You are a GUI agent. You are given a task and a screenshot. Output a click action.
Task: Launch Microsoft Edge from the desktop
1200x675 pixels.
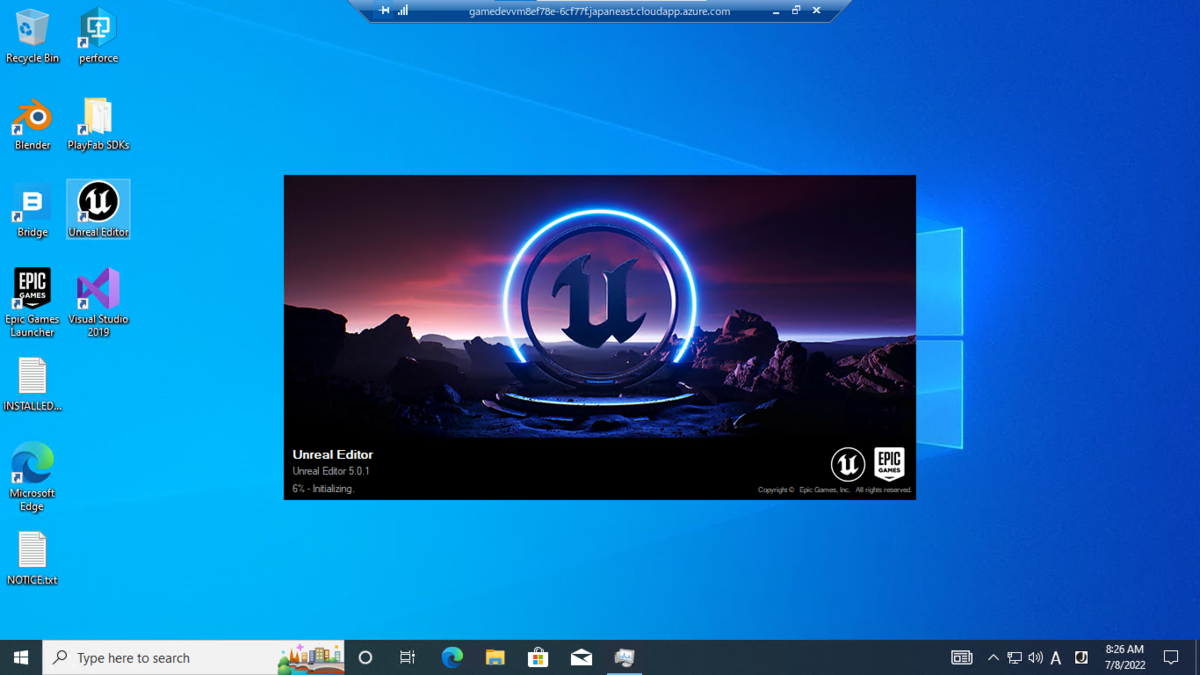[x=31, y=470]
